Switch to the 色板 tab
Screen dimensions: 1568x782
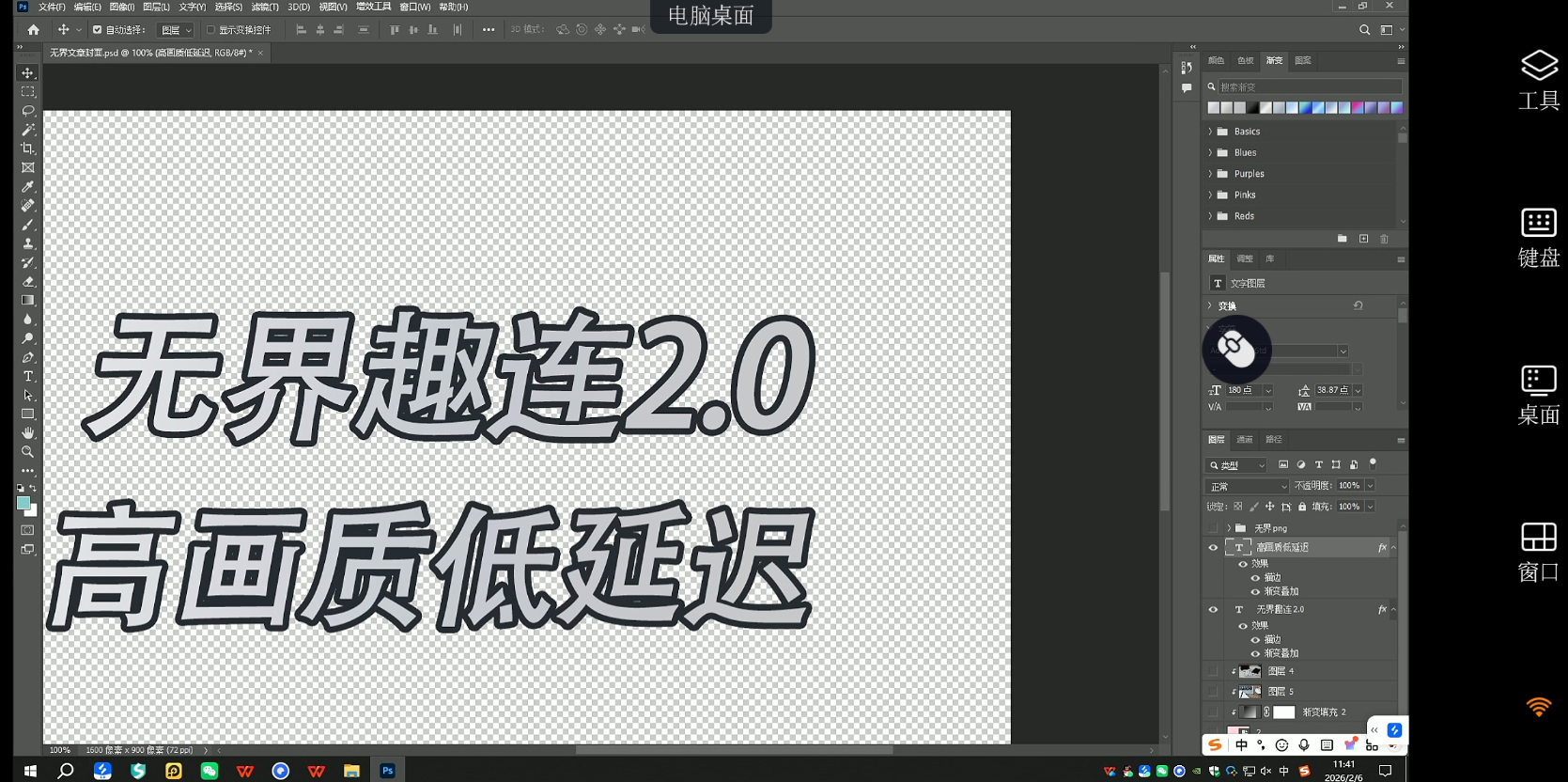pos(1245,60)
